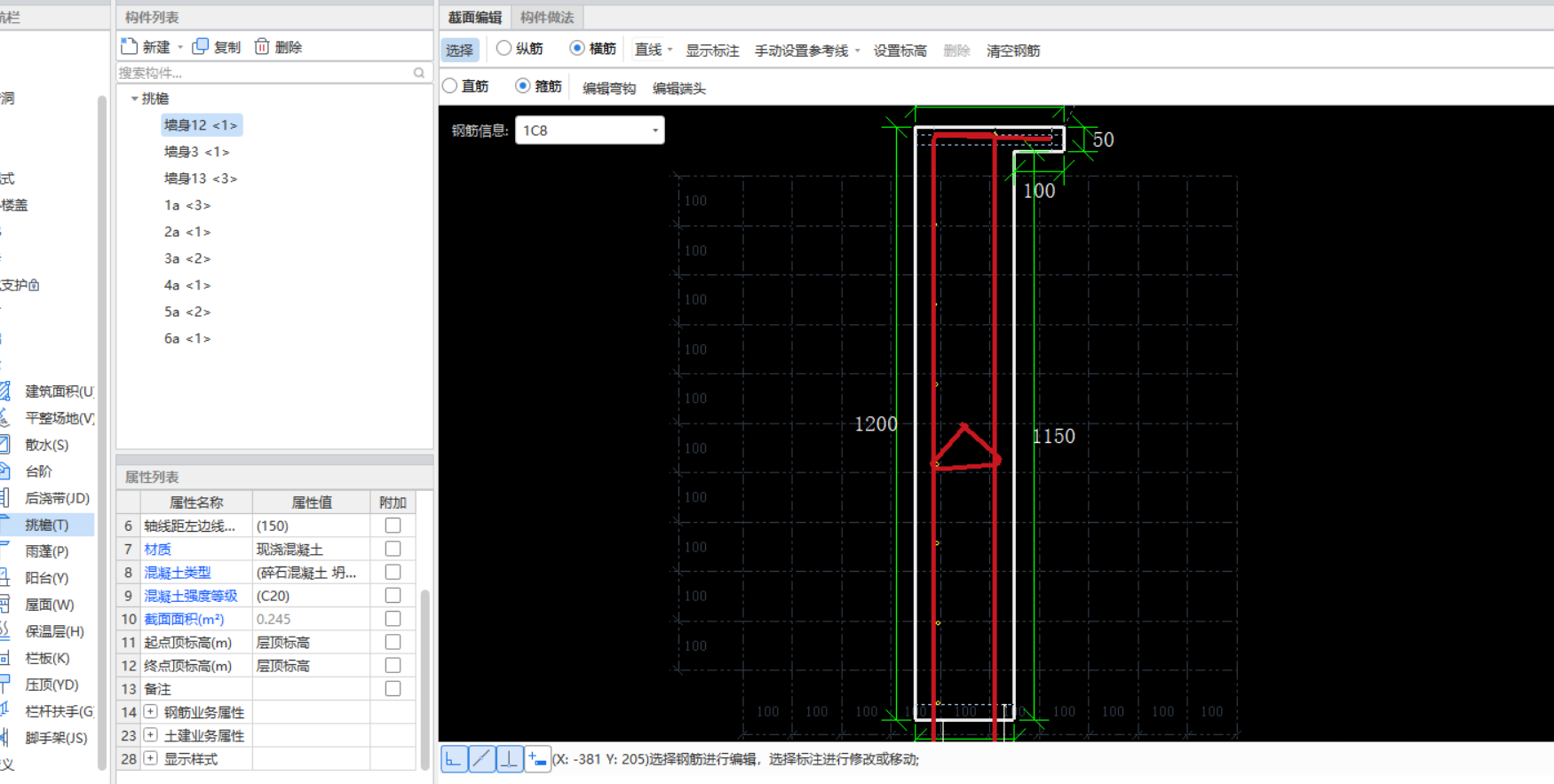Expand the 显示样式 row
This screenshot has width=1554, height=784.
150,757
